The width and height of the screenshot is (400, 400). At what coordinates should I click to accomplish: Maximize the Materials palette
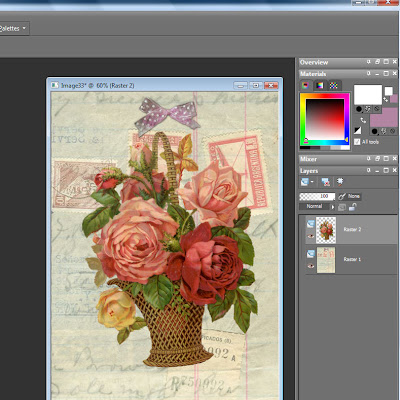point(386,73)
